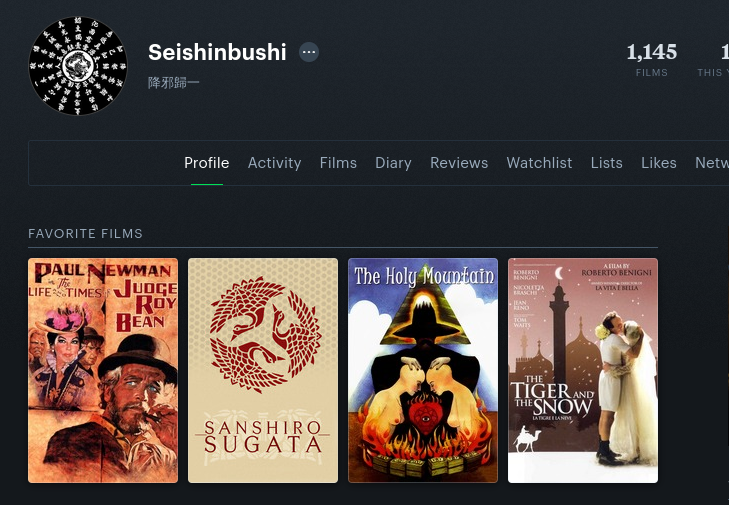This screenshot has height=505, width=729.
Task: Go to the Reviews tab
Action: [459, 163]
